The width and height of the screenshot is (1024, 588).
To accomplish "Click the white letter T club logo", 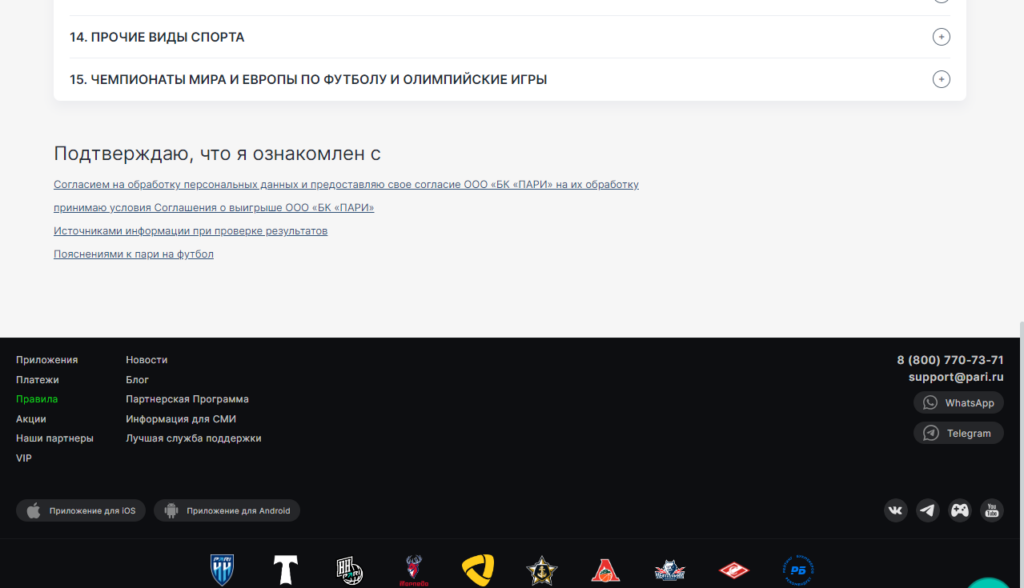I will click(x=285, y=570).
